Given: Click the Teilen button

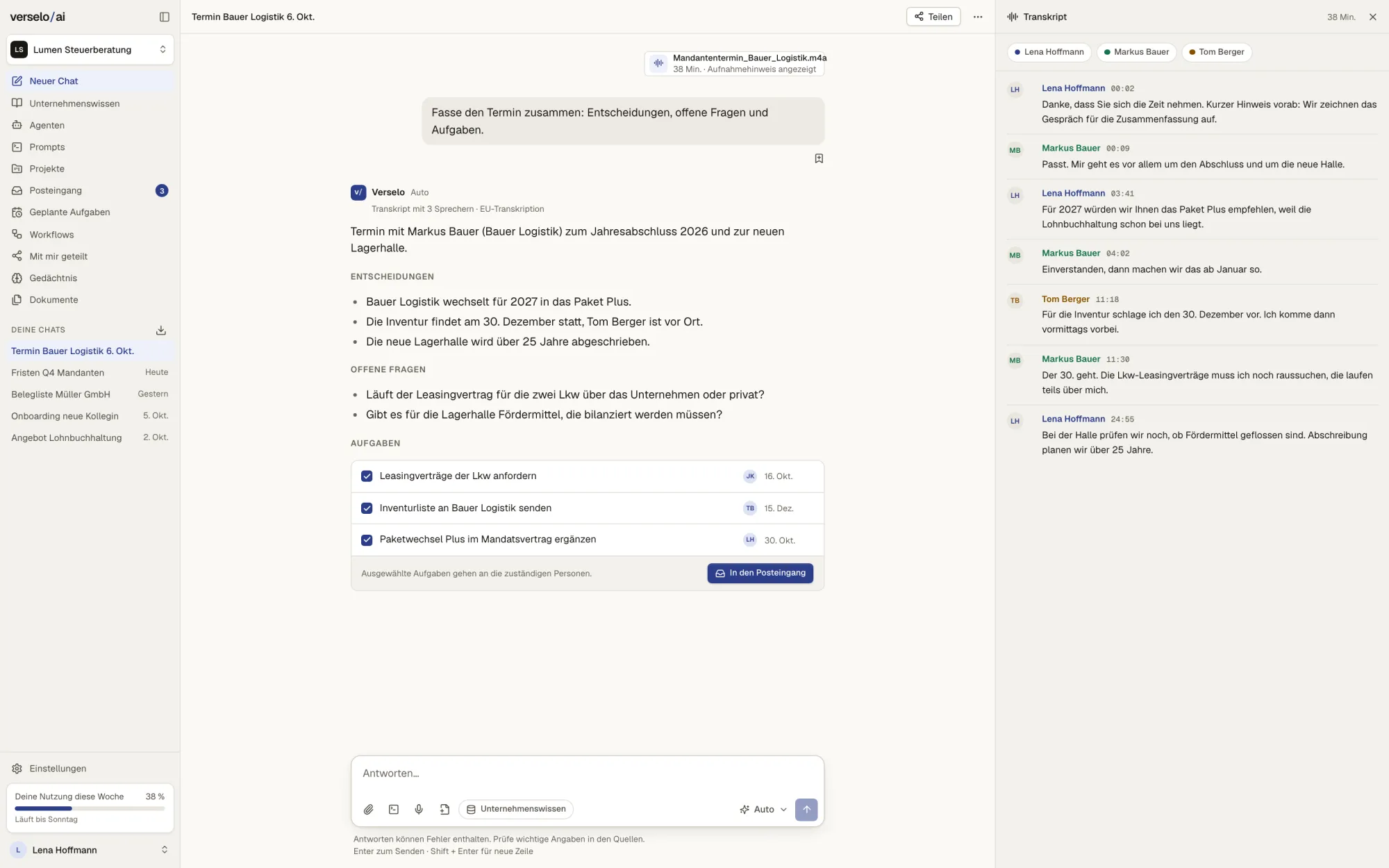Looking at the screenshot, I should coord(933,17).
